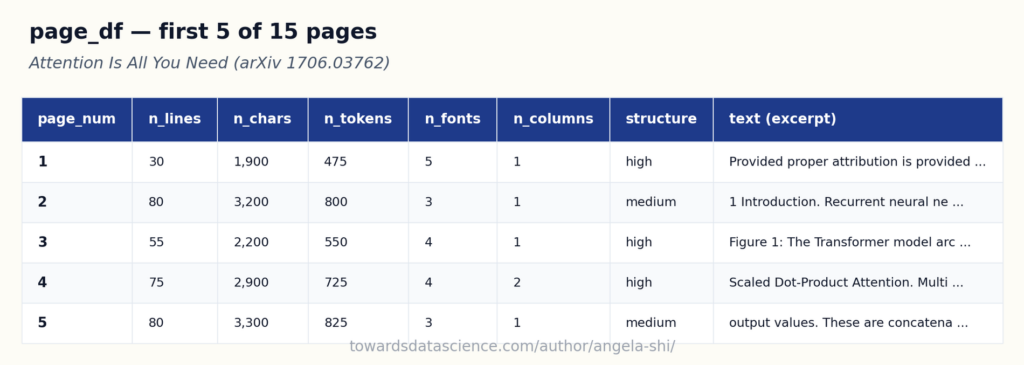Click n_tokens value 550
Image resolution: width=1024 pixels, height=365 pixels.
point(336,242)
